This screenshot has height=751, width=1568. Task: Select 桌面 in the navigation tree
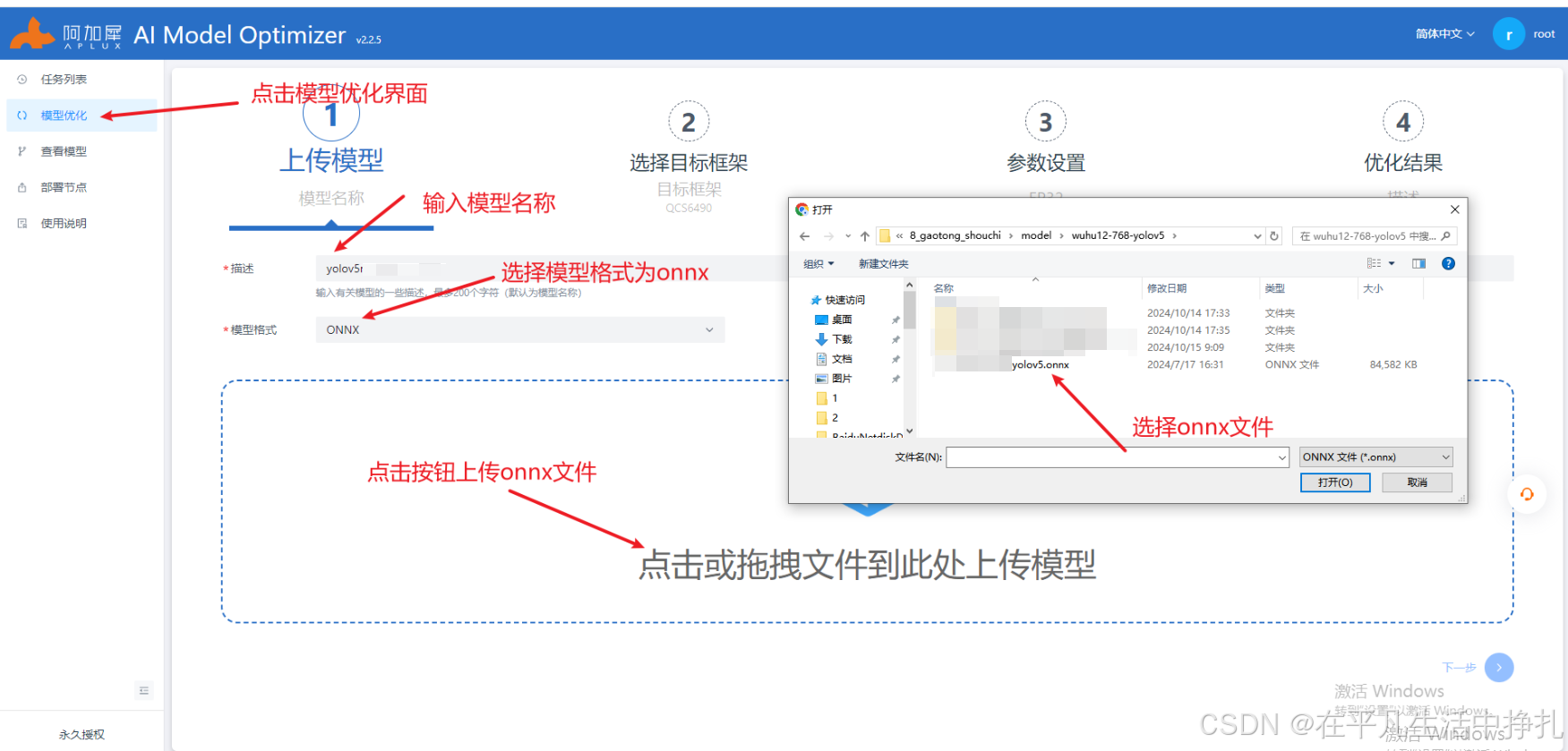coord(835,320)
